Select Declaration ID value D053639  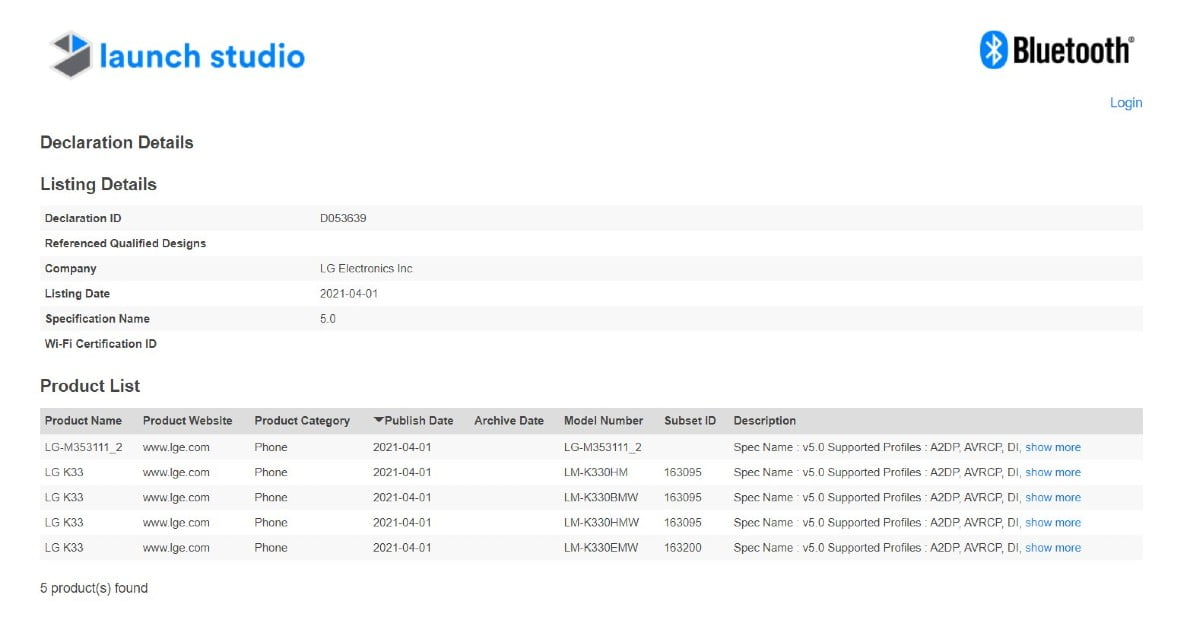click(x=343, y=218)
